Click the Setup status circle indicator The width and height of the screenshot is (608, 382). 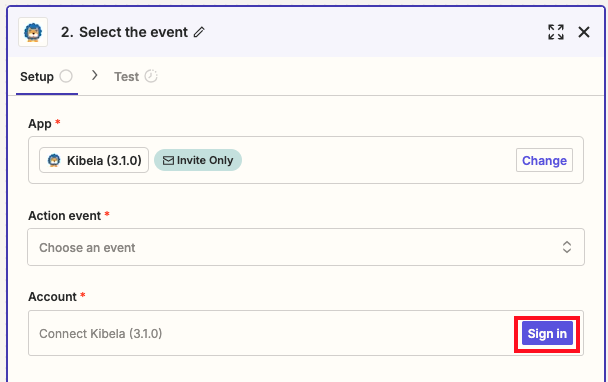66,76
